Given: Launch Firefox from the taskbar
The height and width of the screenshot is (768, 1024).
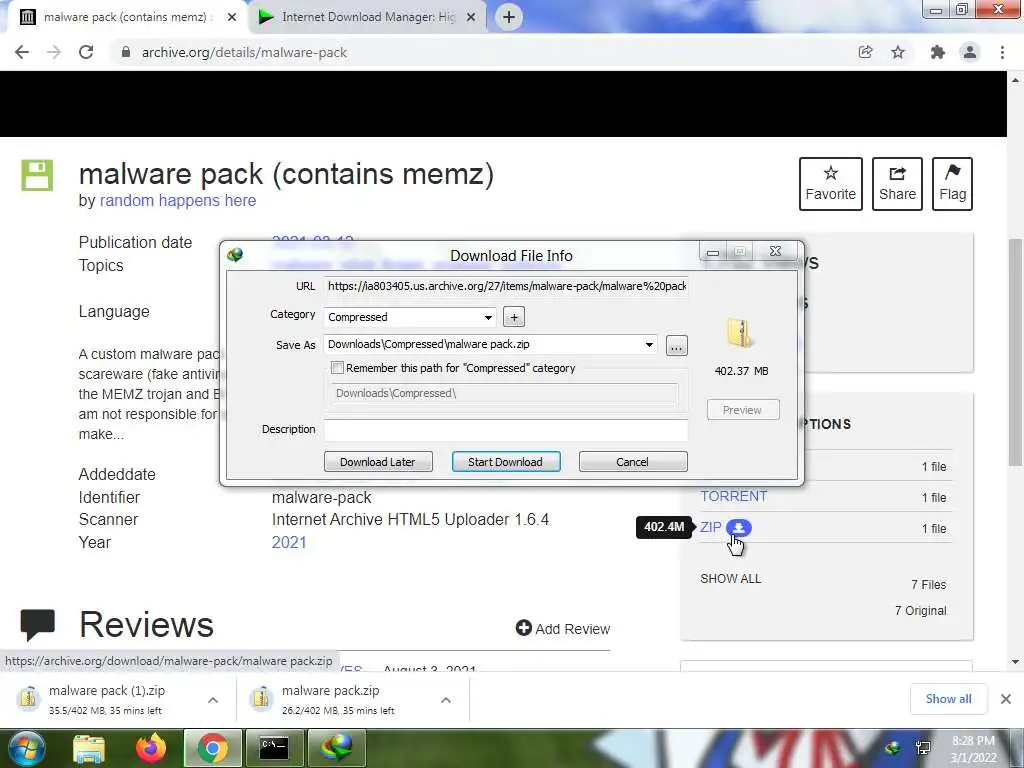Looking at the screenshot, I should click(x=151, y=748).
